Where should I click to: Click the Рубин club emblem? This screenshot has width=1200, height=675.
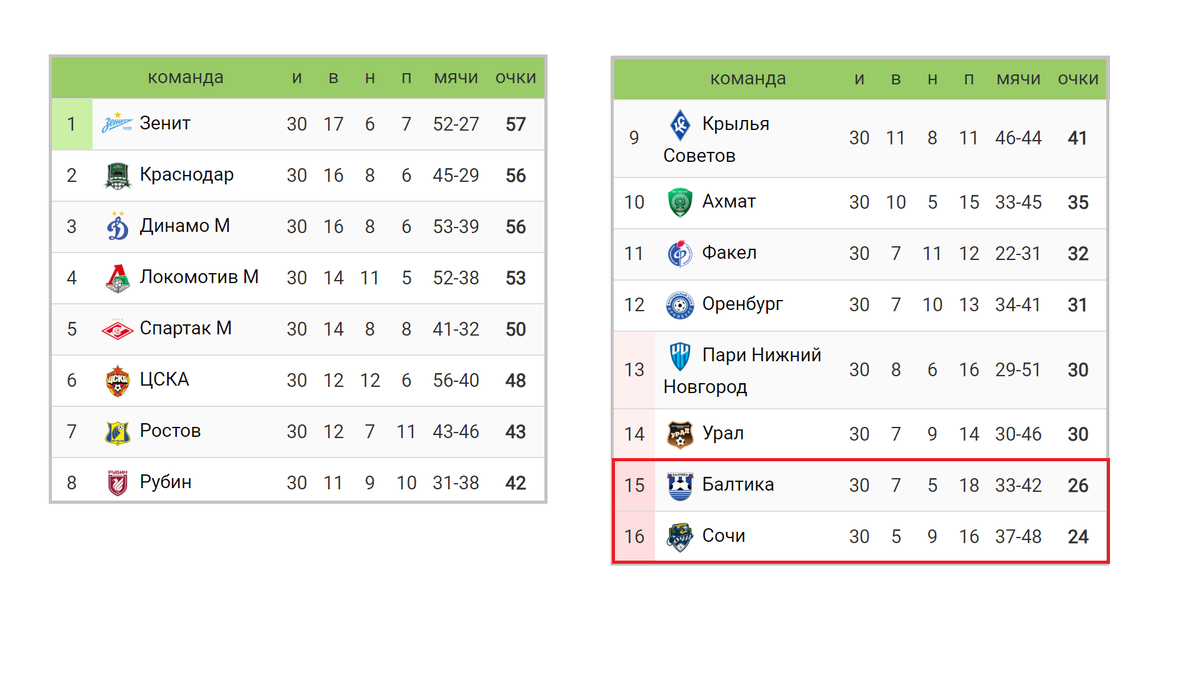click(117, 483)
